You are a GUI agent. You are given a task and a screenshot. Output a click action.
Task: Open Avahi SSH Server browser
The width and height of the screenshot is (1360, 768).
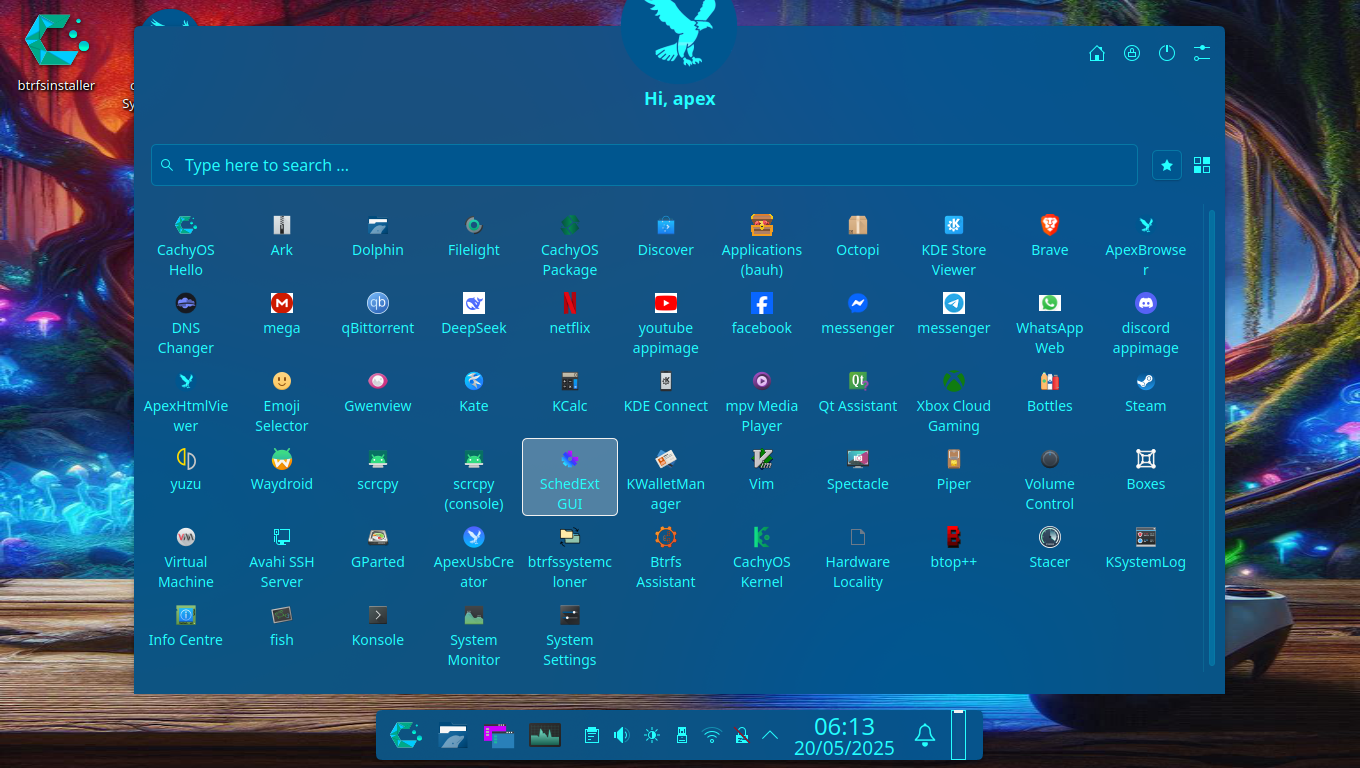click(282, 557)
